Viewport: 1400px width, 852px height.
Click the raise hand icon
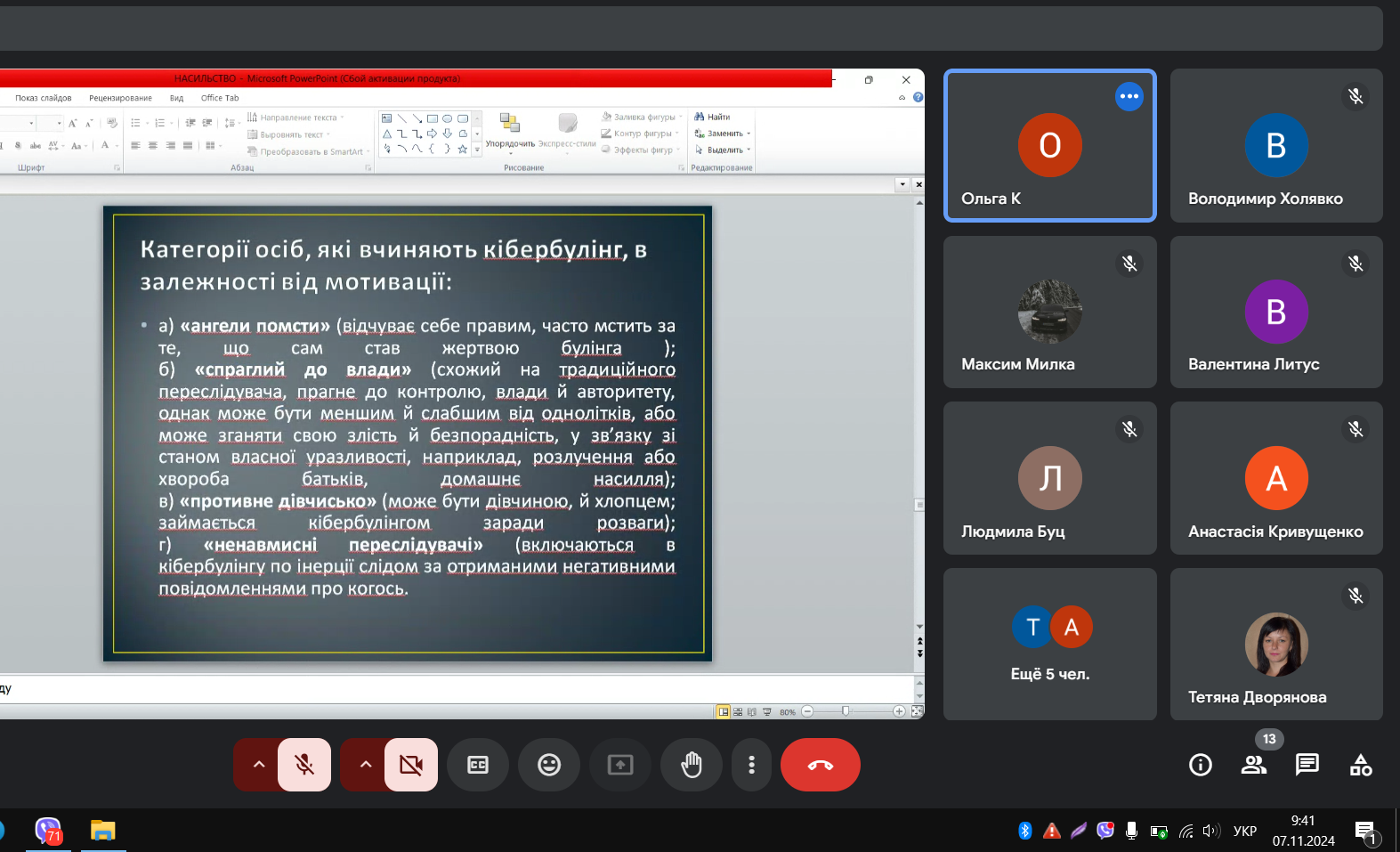(x=692, y=765)
